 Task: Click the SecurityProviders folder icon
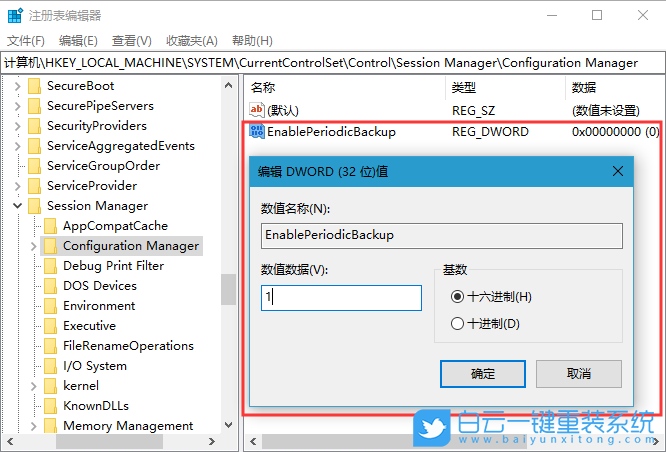(34, 126)
